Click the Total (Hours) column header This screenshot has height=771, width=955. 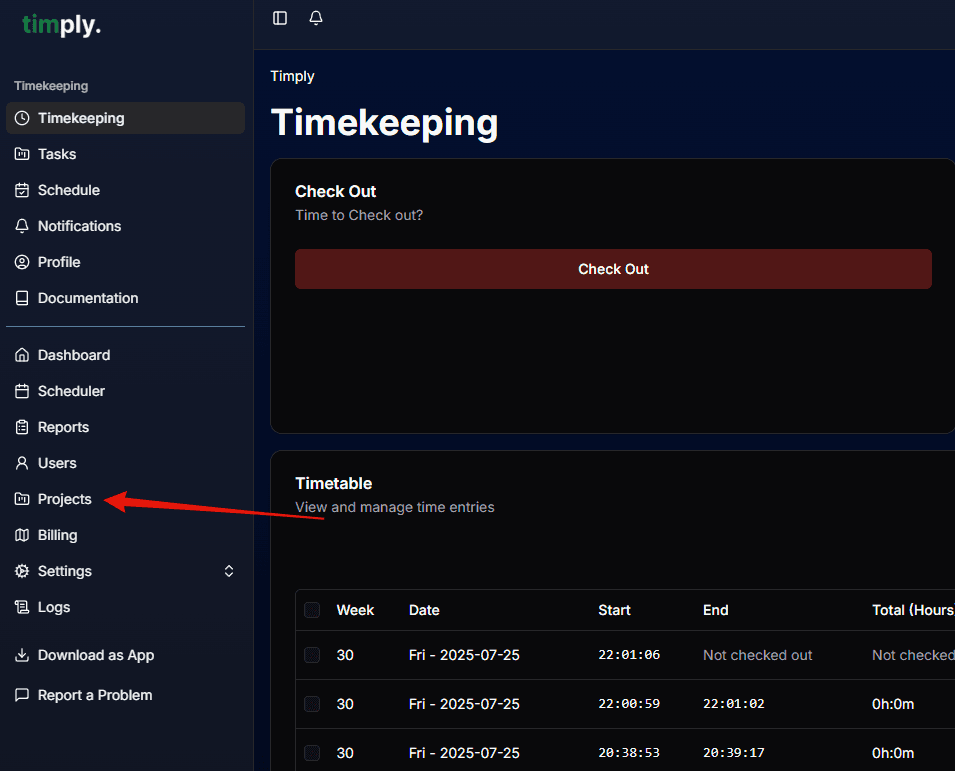click(913, 610)
